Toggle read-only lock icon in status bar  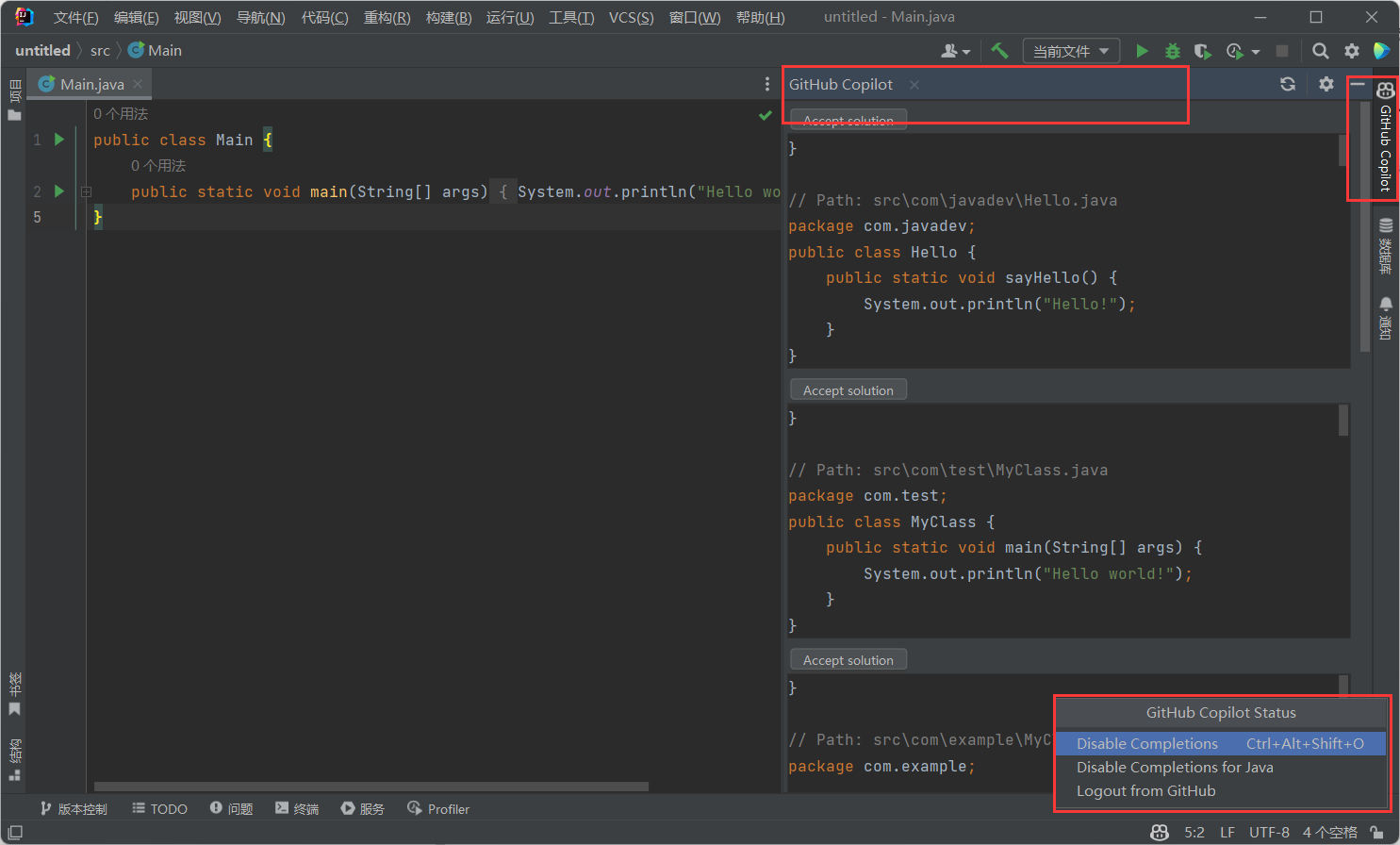coord(1377,833)
